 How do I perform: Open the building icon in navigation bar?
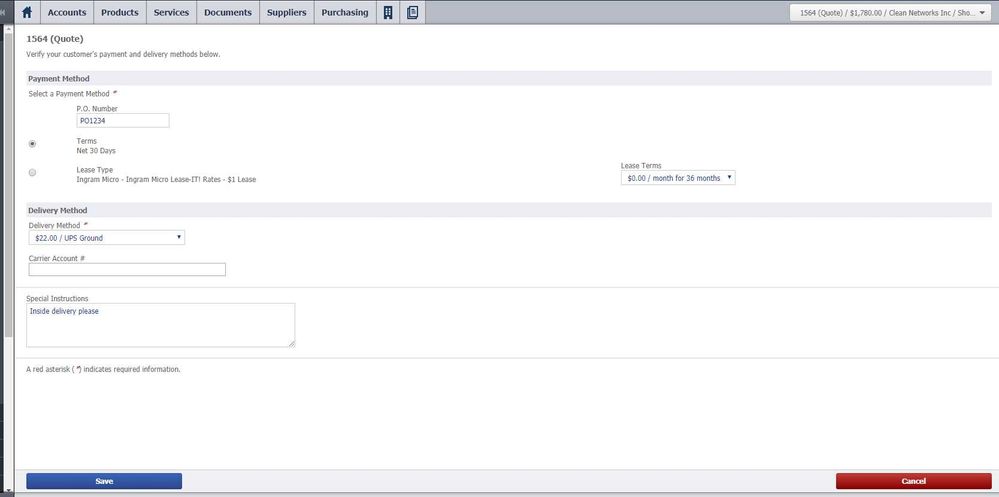point(388,12)
